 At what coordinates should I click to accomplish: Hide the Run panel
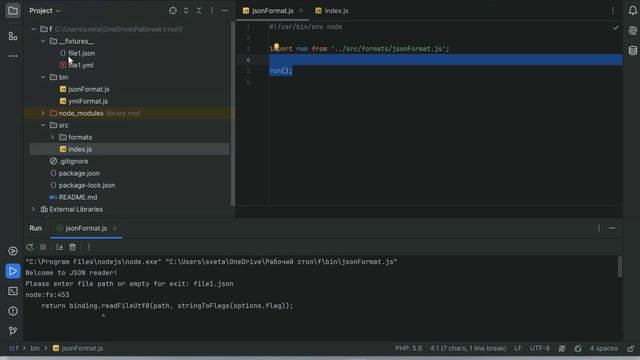point(612,228)
